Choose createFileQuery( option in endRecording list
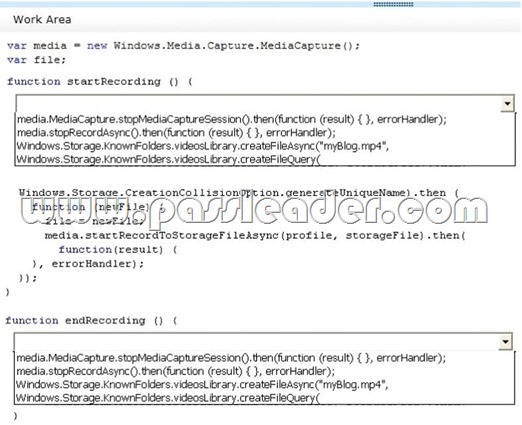 [168, 398]
